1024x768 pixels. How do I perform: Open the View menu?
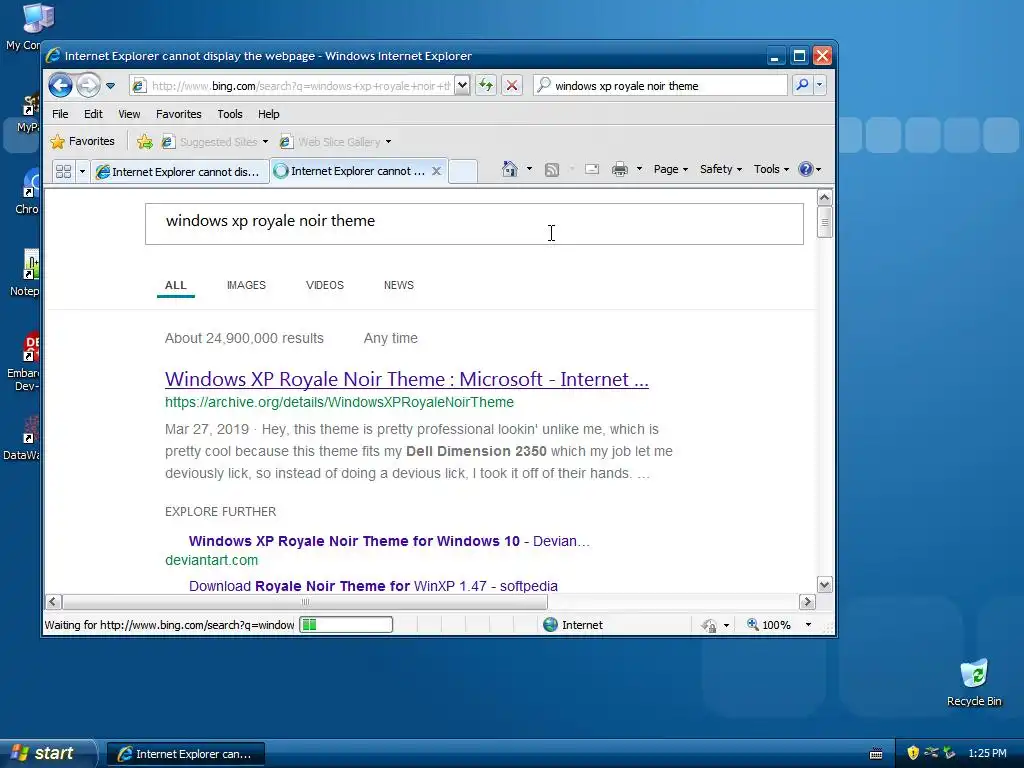tap(129, 114)
